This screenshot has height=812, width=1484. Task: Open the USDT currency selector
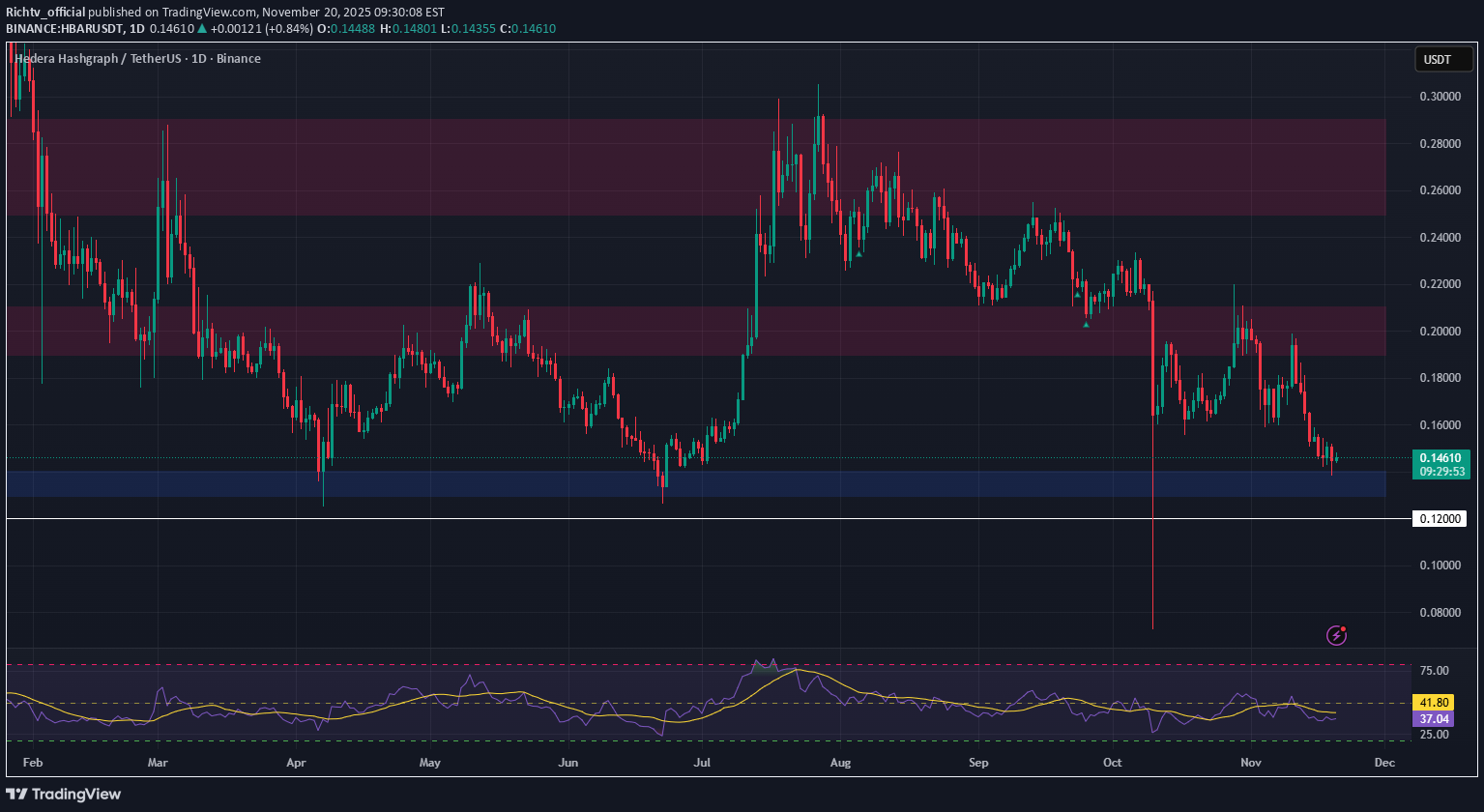(1438, 60)
